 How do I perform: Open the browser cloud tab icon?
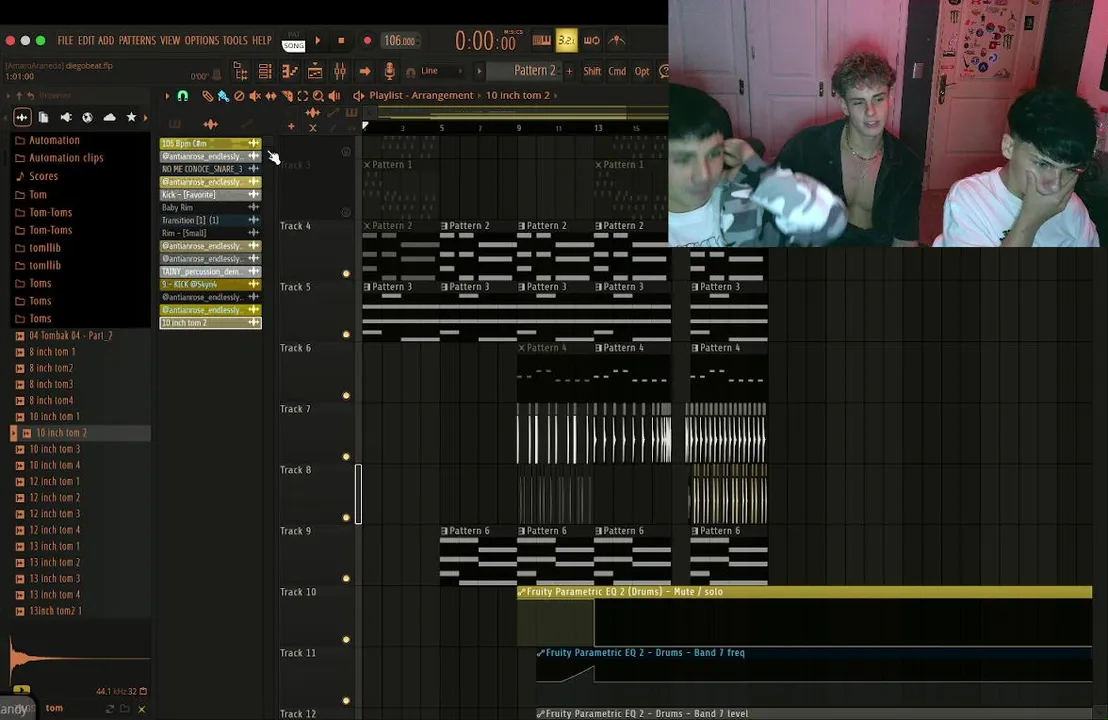pyautogui.click(x=110, y=117)
